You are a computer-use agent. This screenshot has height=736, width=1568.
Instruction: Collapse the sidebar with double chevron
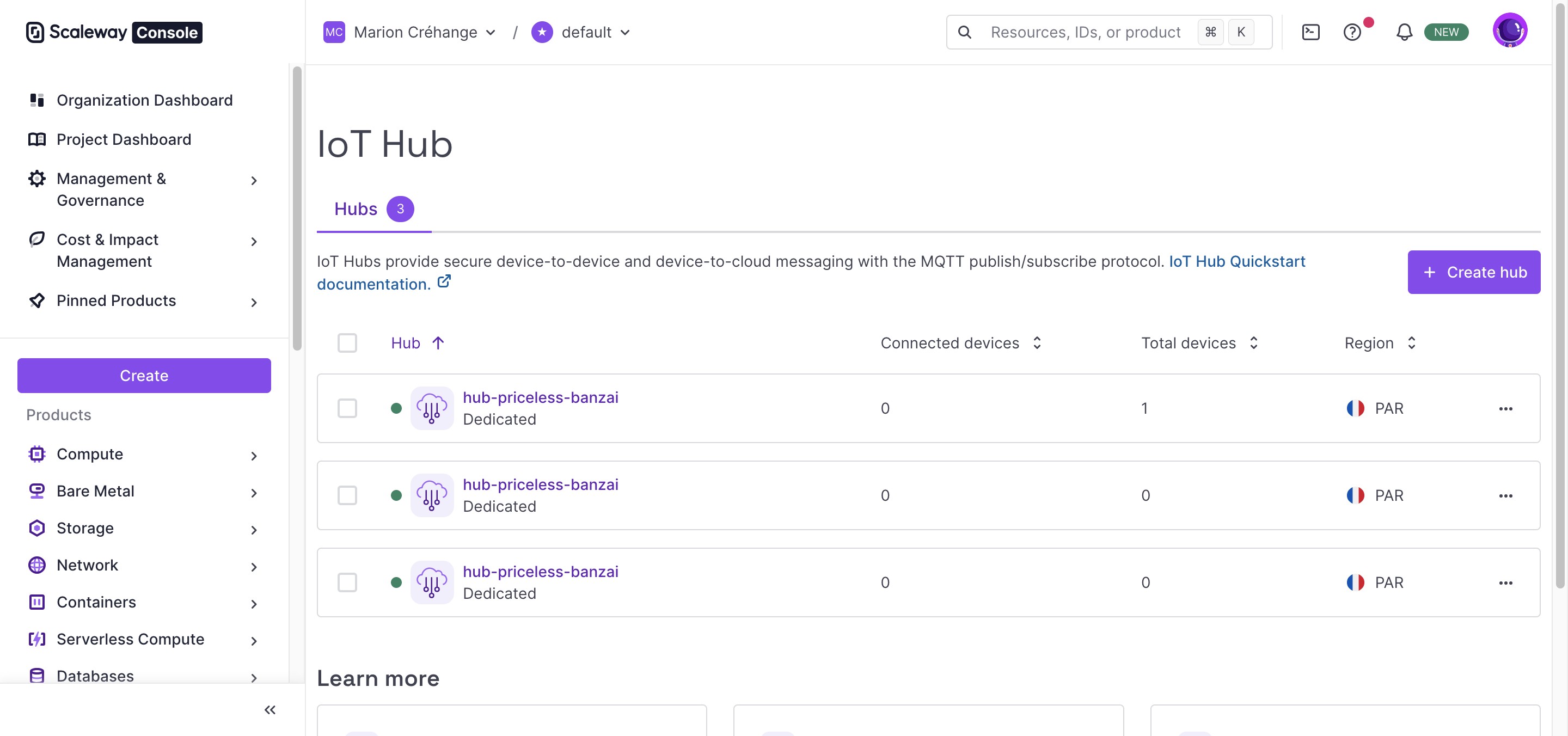[270, 710]
